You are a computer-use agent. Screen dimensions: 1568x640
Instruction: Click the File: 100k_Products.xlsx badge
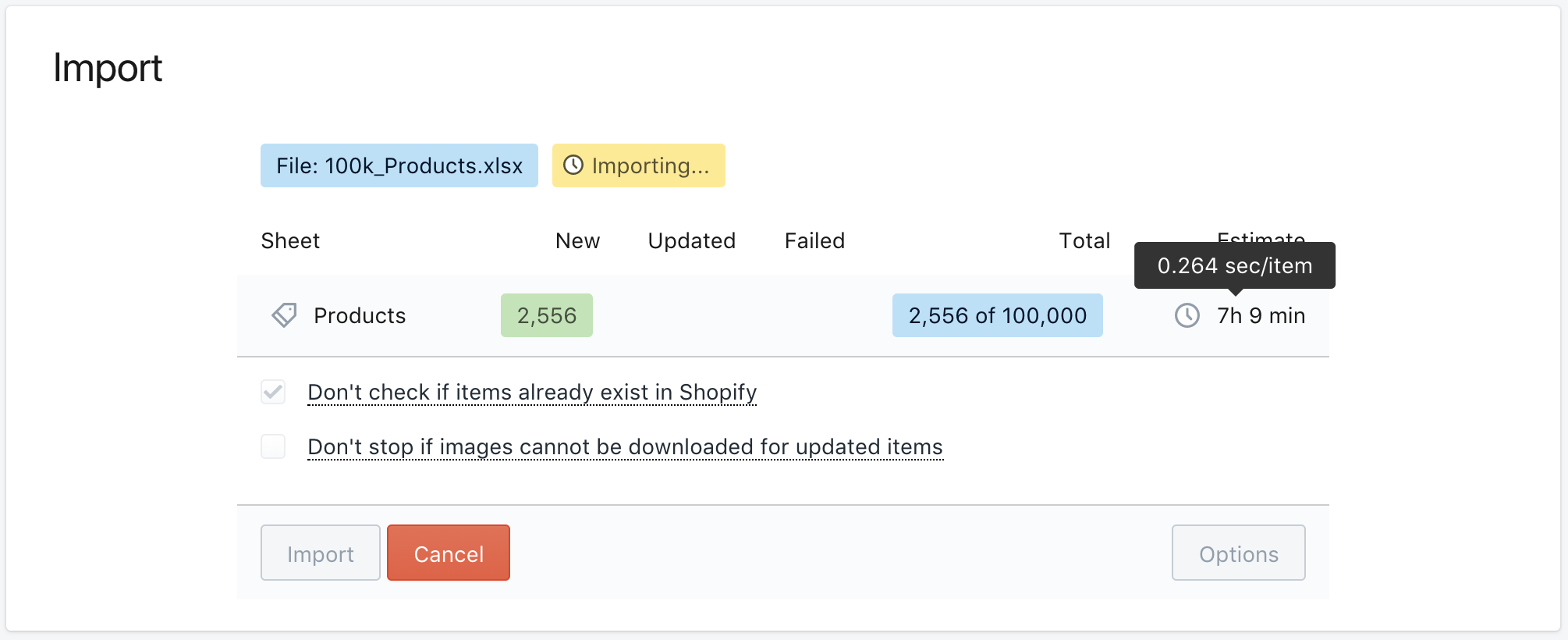[x=399, y=165]
